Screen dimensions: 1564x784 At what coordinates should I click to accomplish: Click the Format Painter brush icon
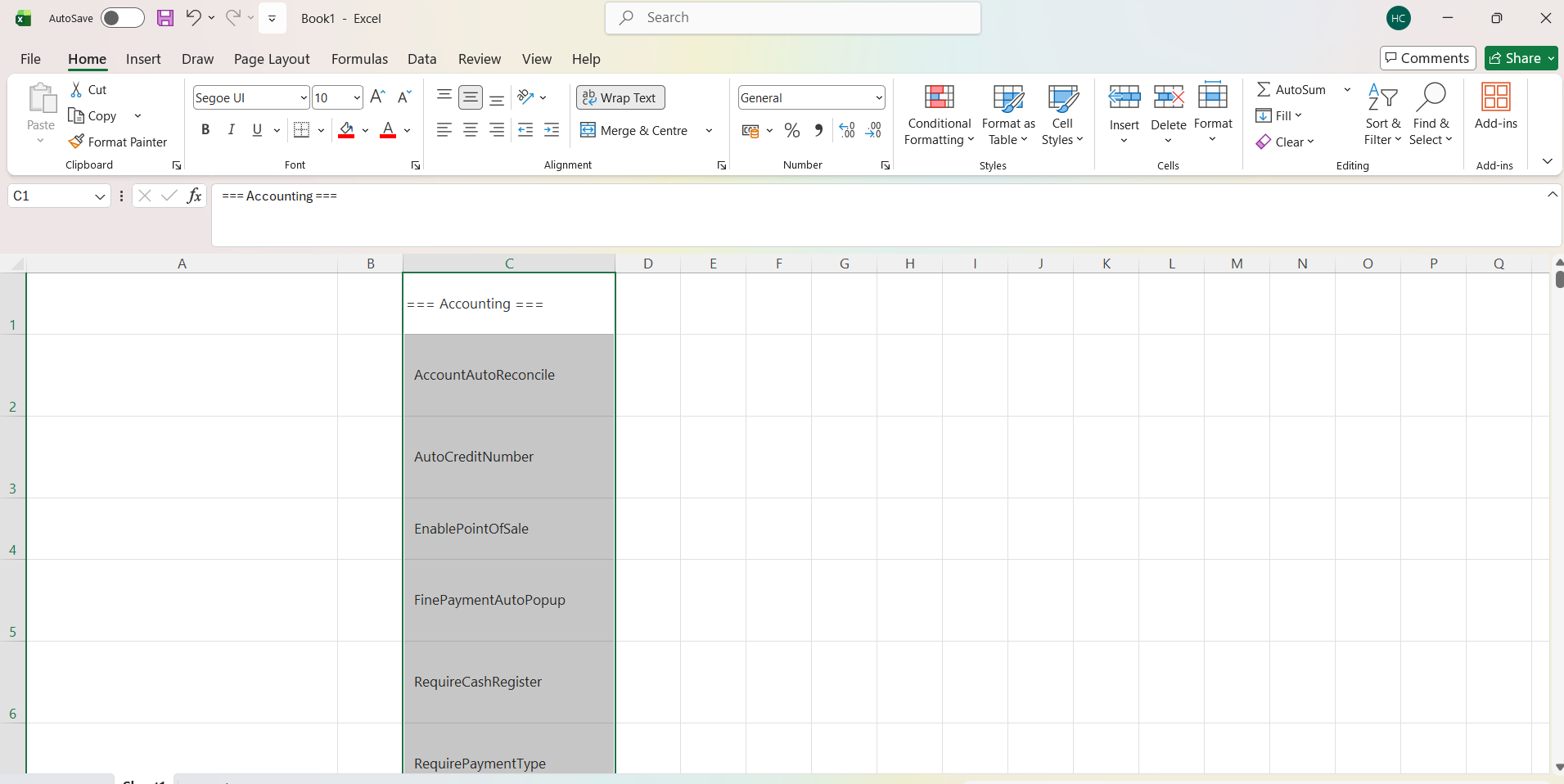coord(76,142)
